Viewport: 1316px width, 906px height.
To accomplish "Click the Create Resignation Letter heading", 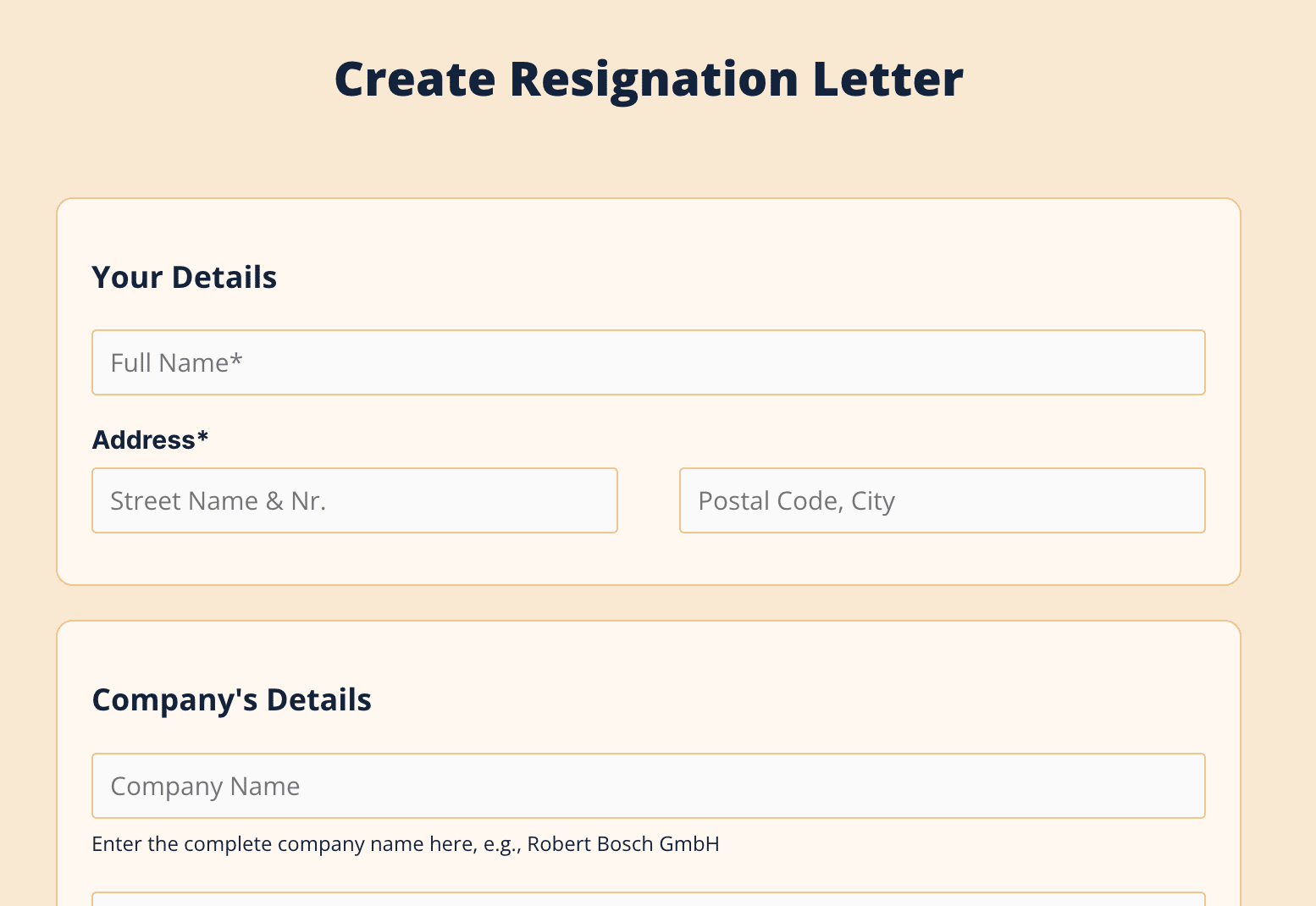I will click(649, 79).
